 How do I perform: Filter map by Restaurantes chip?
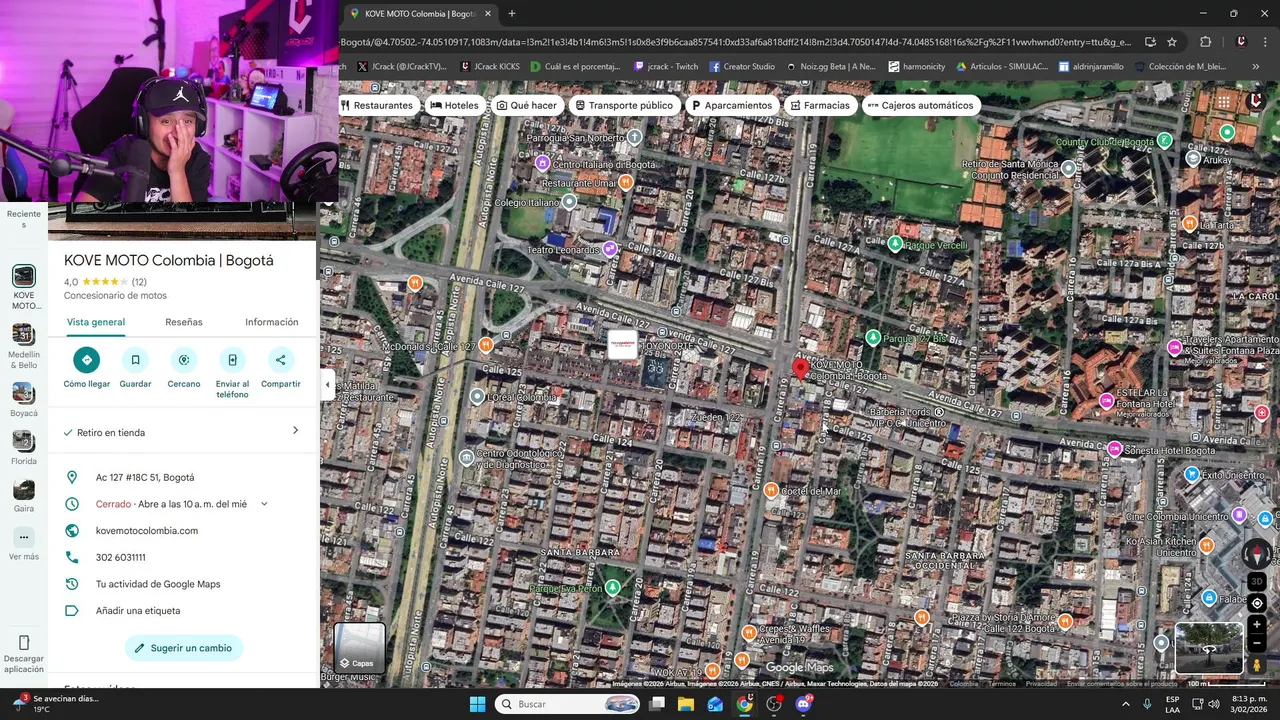[377, 105]
